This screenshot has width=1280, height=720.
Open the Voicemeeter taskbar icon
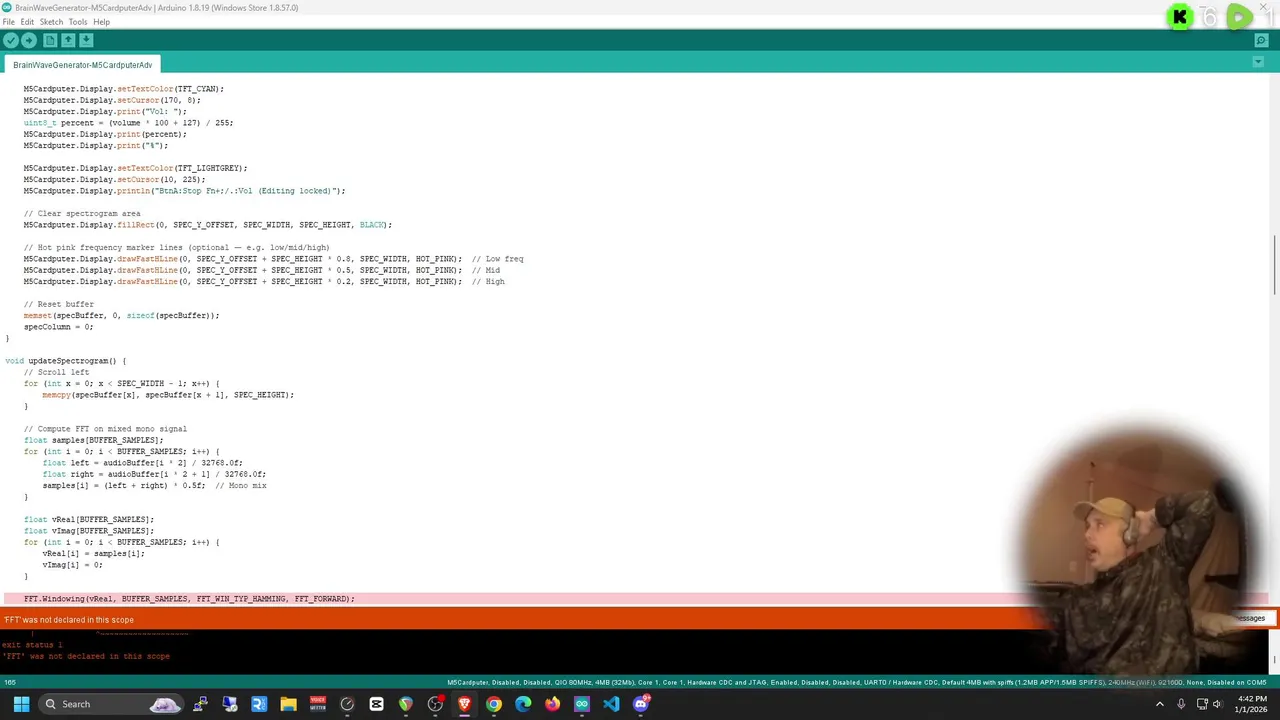click(x=318, y=704)
